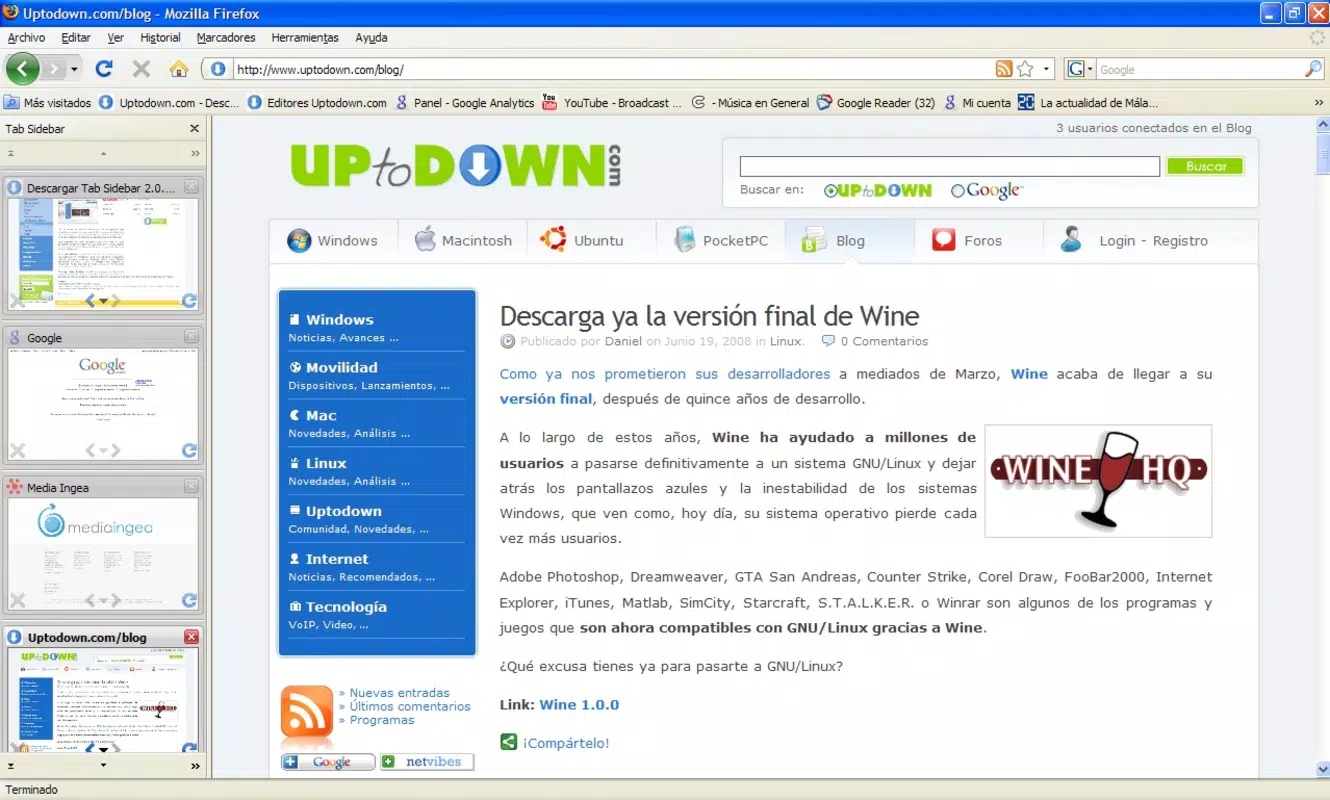The height and width of the screenshot is (800, 1330).
Task: Reload the Media Ingea tab from its preview
Action: tap(189, 601)
